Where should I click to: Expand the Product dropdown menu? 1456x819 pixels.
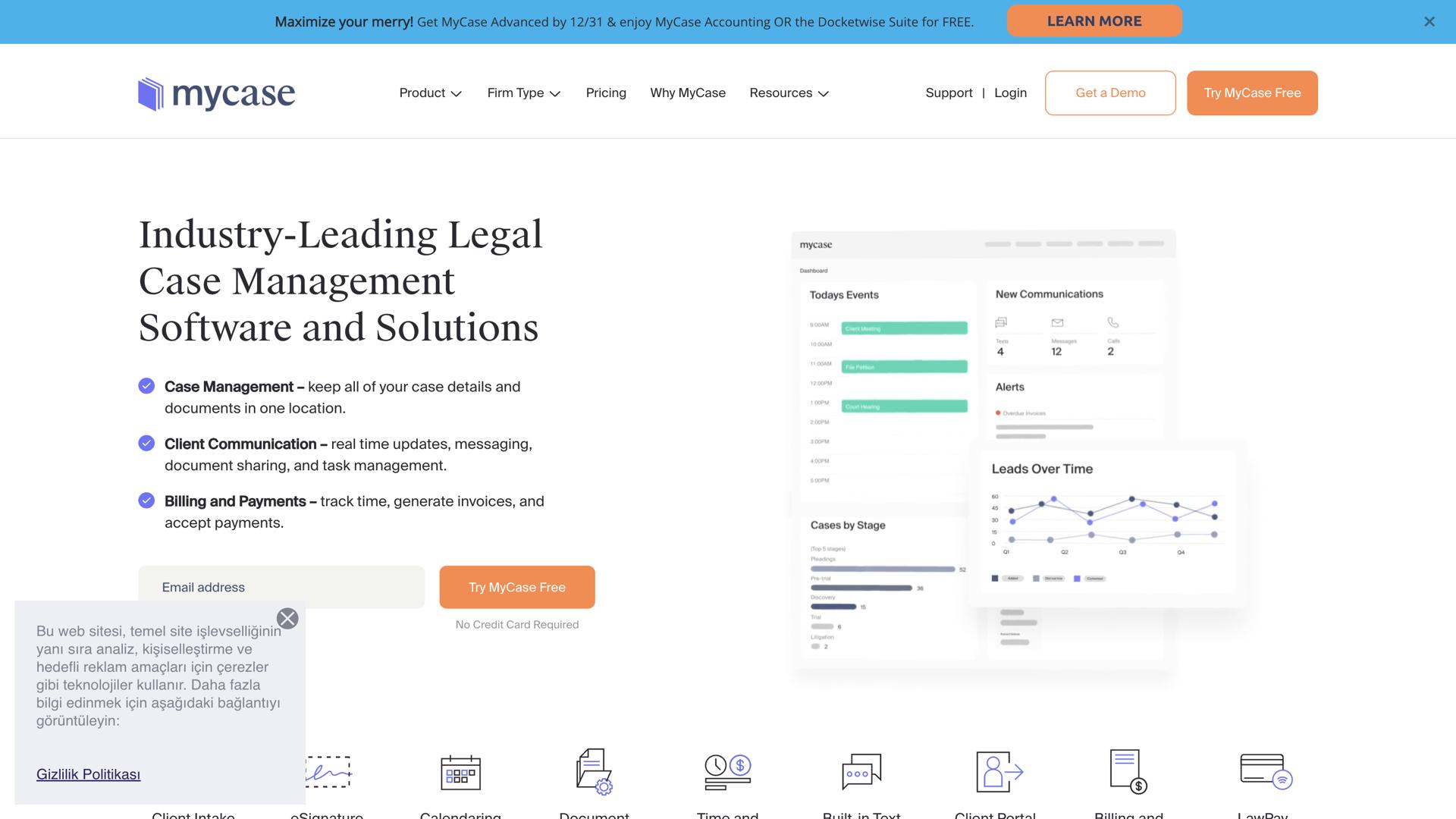pyautogui.click(x=430, y=93)
